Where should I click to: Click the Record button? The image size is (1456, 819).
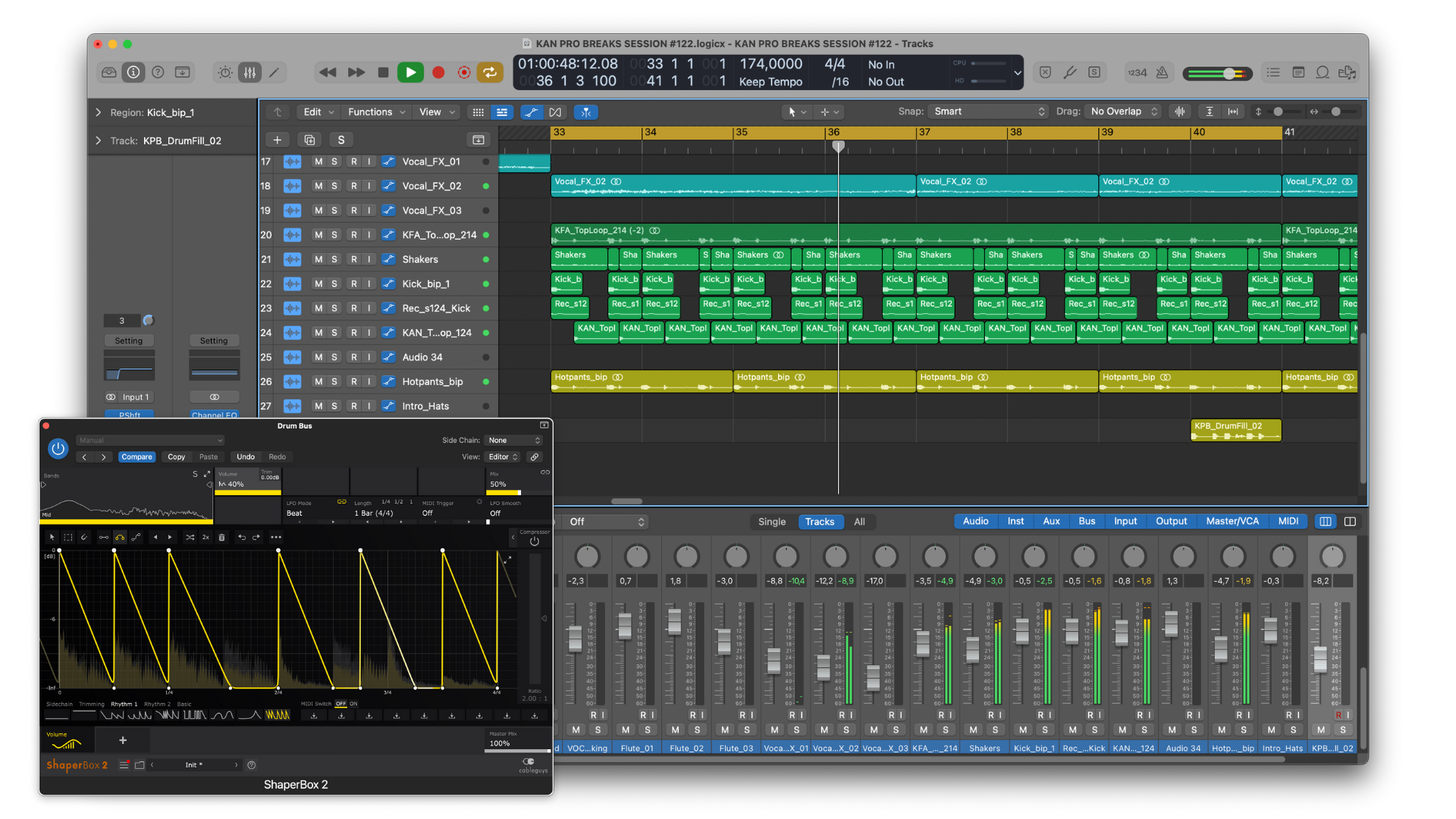[438, 73]
